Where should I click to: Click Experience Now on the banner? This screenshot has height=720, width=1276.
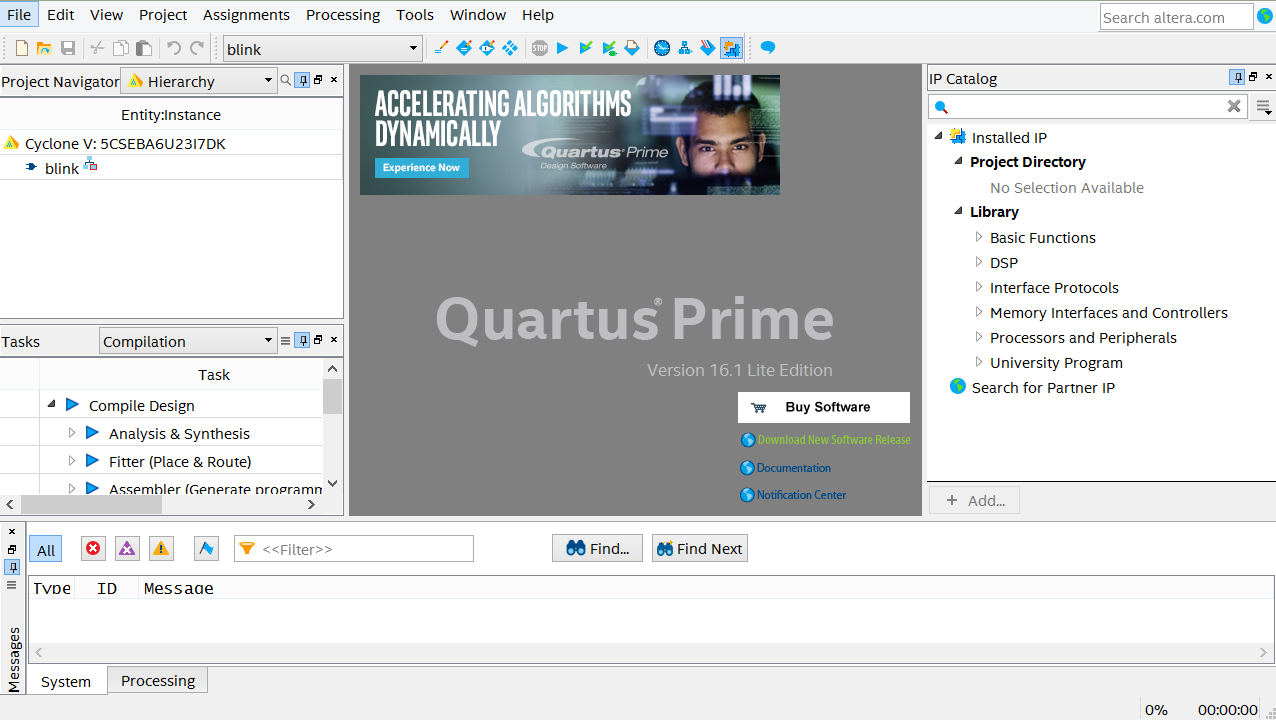[x=421, y=167]
